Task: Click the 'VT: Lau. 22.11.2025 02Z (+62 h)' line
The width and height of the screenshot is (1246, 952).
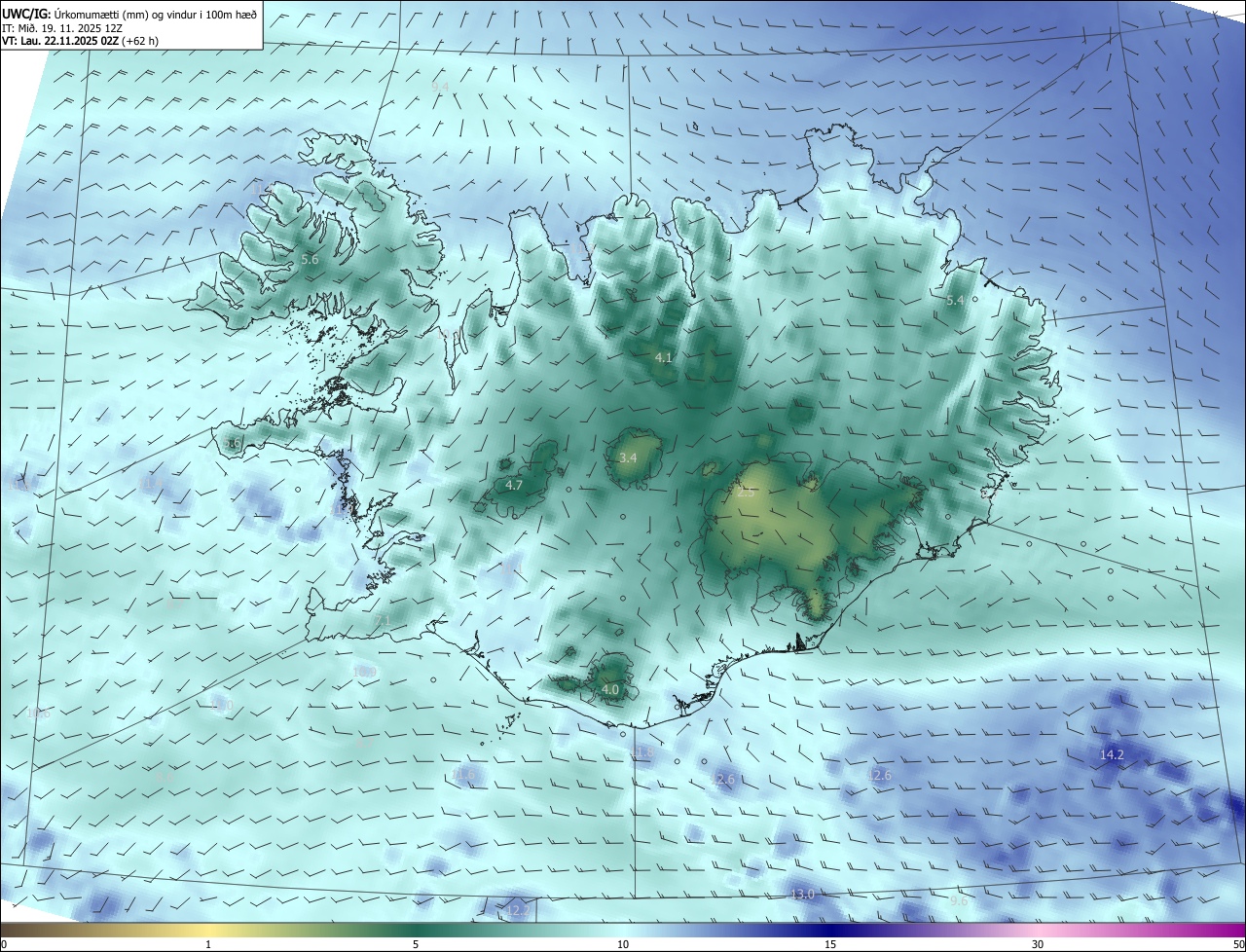Action: pos(80,41)
